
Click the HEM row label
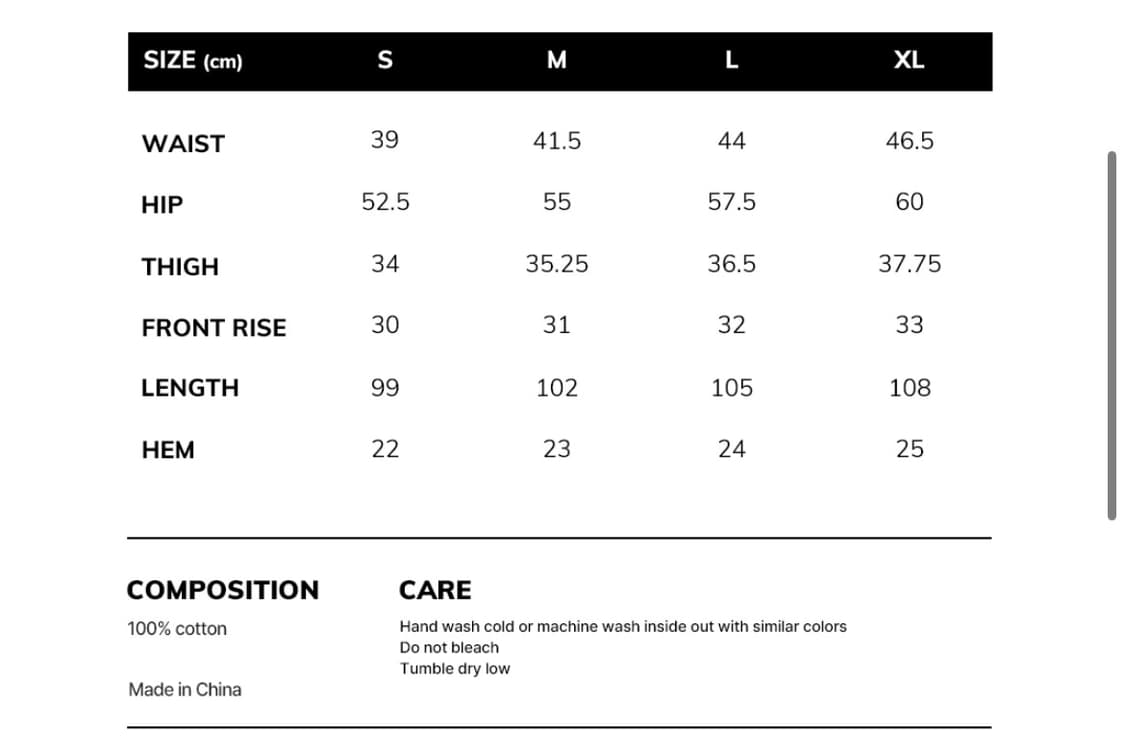point(168,450)
